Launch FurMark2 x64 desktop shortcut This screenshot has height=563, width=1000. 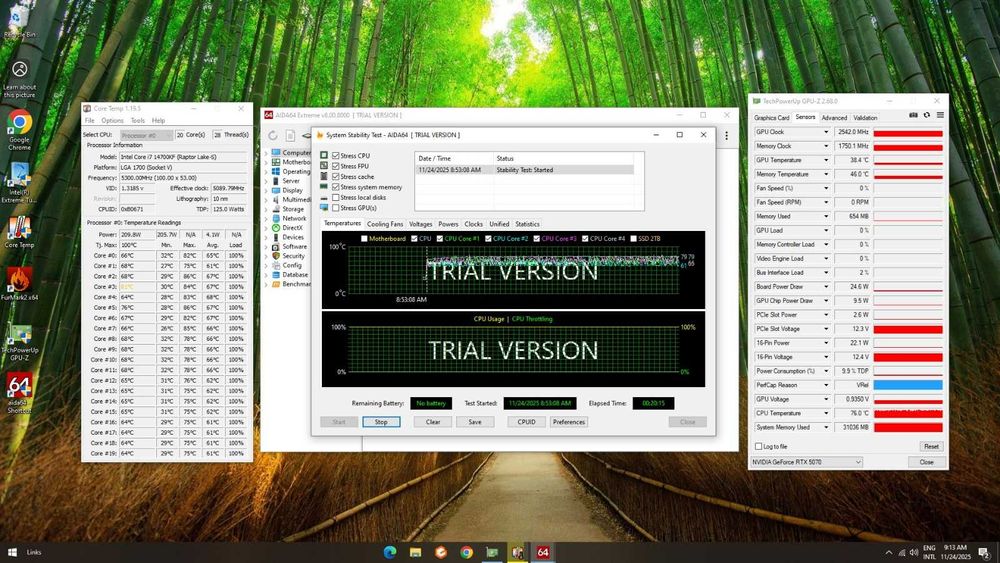click(x=19, y=284)
